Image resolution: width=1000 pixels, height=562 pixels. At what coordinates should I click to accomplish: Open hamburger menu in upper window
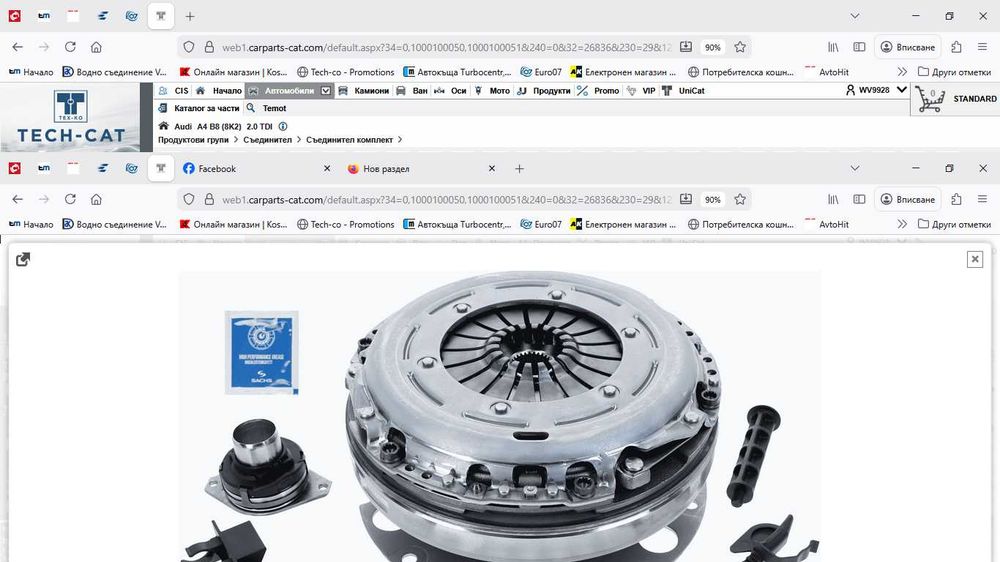click(x=982, y=47)
